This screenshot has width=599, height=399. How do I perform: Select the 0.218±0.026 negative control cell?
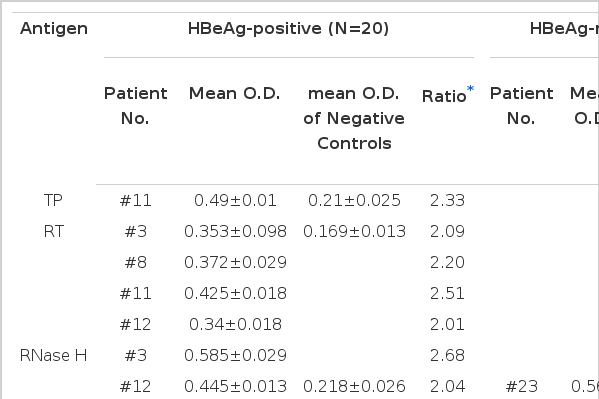pyautogui.click(x=354, y=386)
